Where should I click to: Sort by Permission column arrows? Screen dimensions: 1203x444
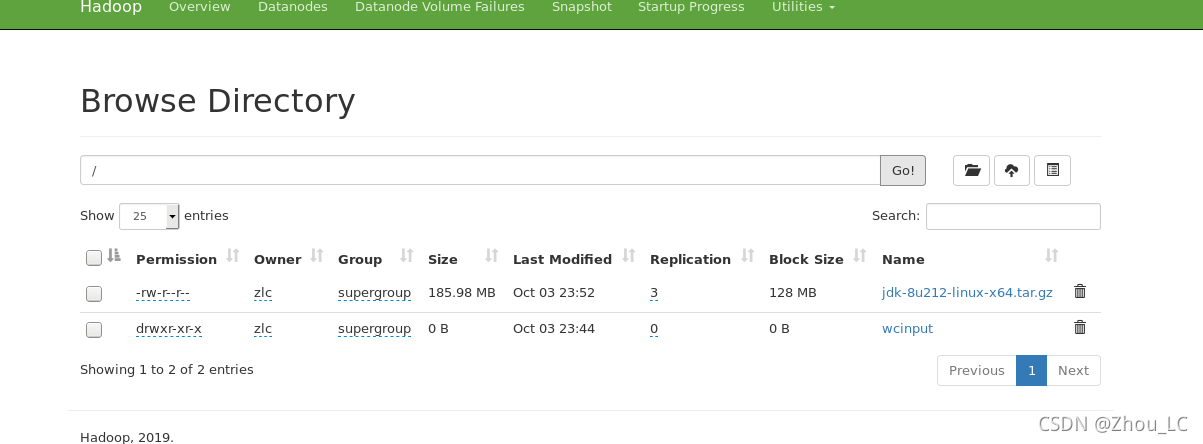point(233,257)
